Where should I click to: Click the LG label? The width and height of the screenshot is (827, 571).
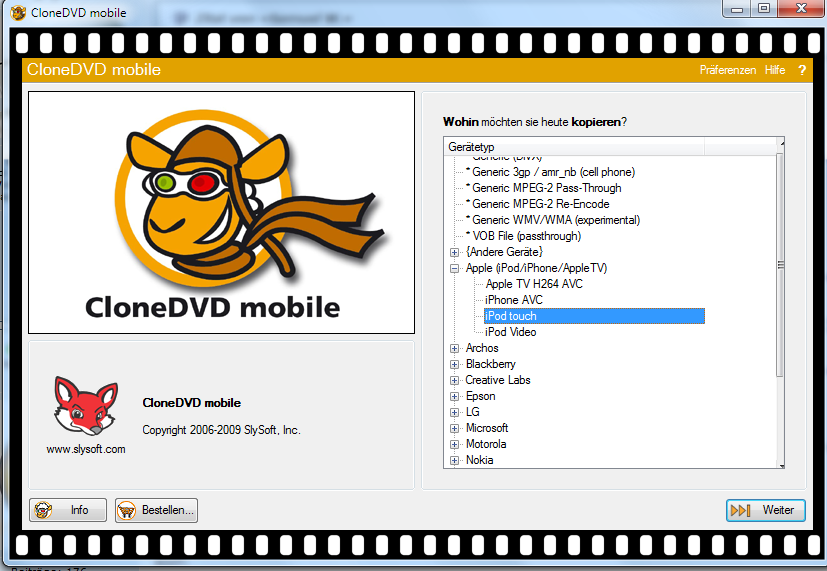(473, 412)
